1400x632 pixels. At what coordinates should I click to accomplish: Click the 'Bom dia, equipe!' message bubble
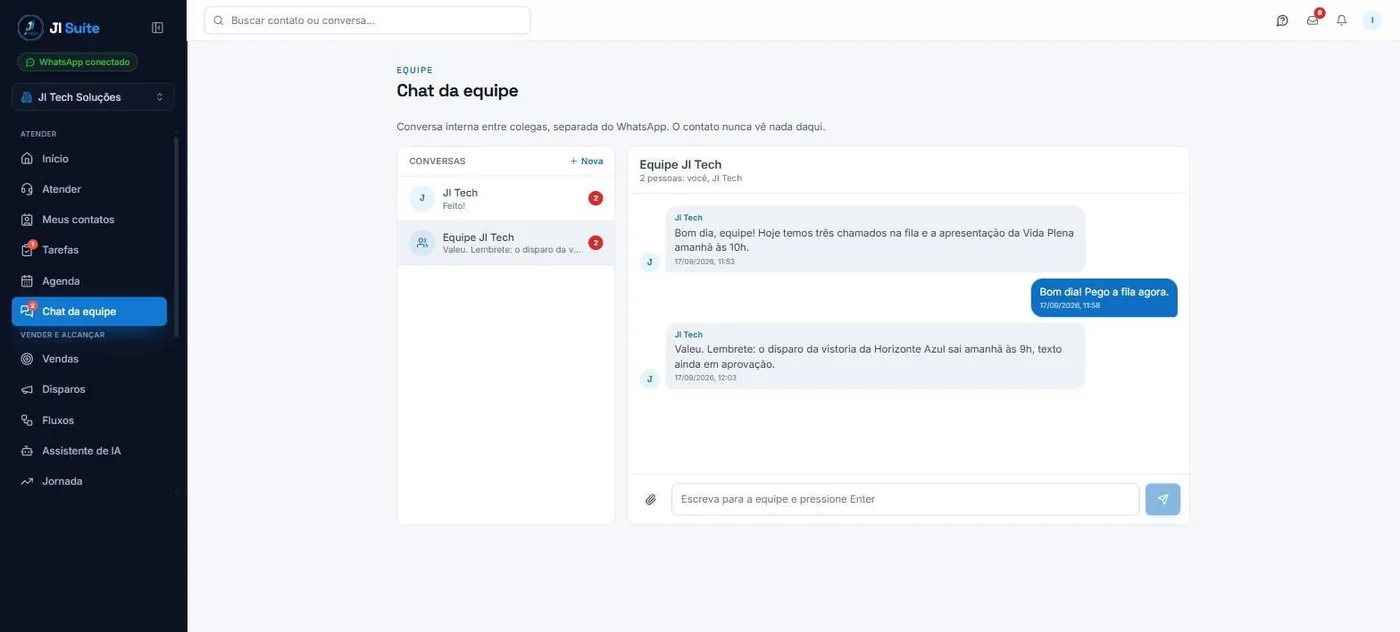875,239
